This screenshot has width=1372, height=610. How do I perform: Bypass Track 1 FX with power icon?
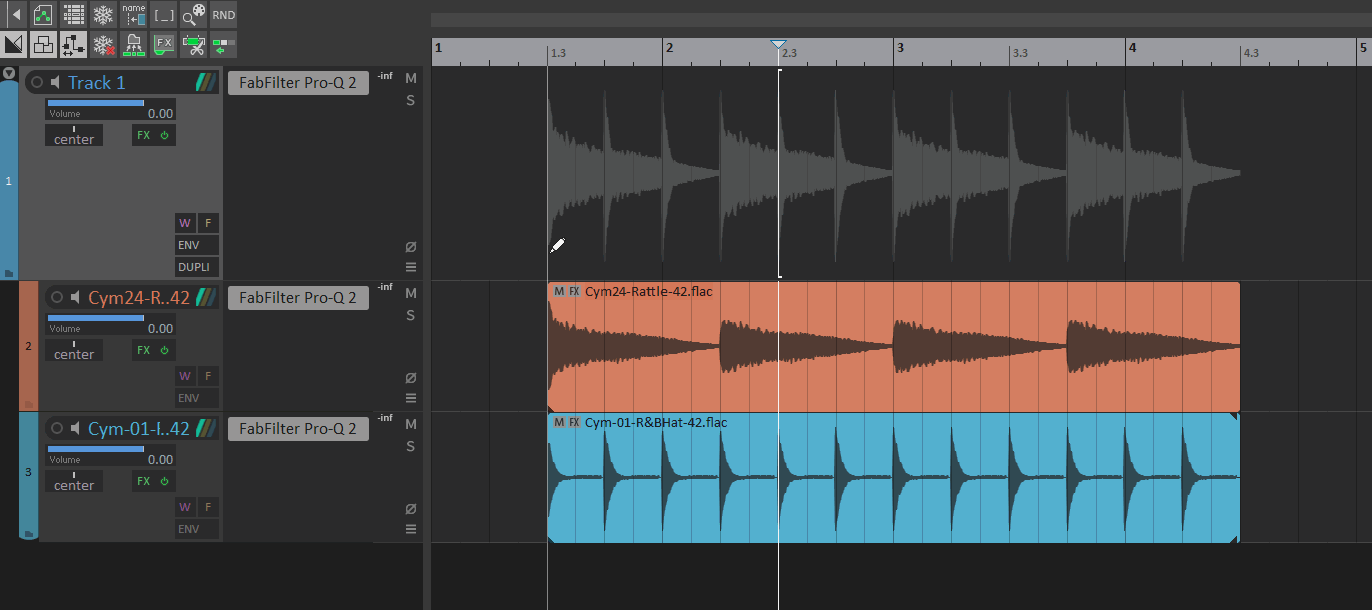click(165, 135)
